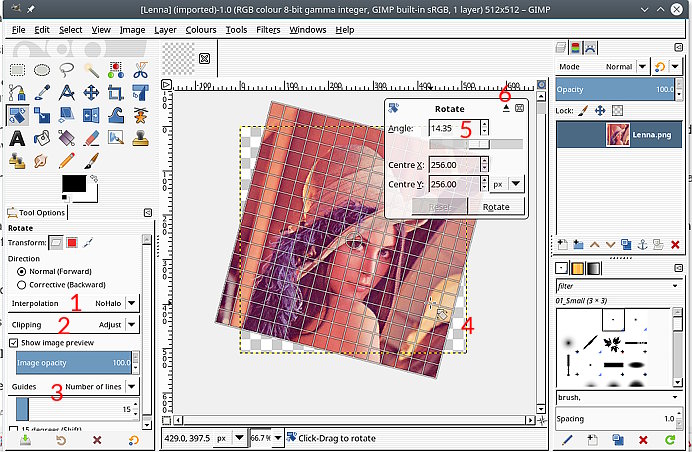Choose the Crop tool in toolbox
Screen dimensions: 692x452
click(x=117, y=93)
